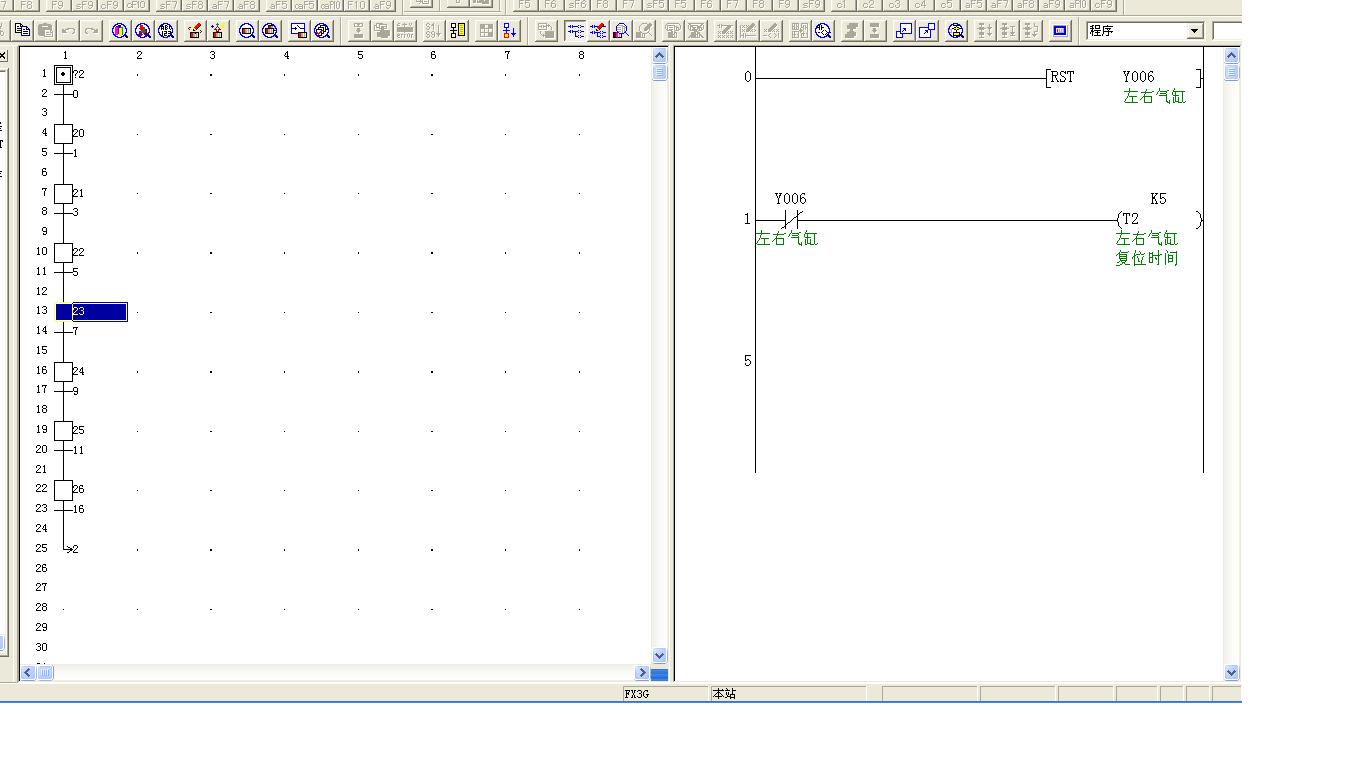Click the blue rectangle icon left of 程序
This screenshot has width=1366, height=768.
coord(1060,31)
